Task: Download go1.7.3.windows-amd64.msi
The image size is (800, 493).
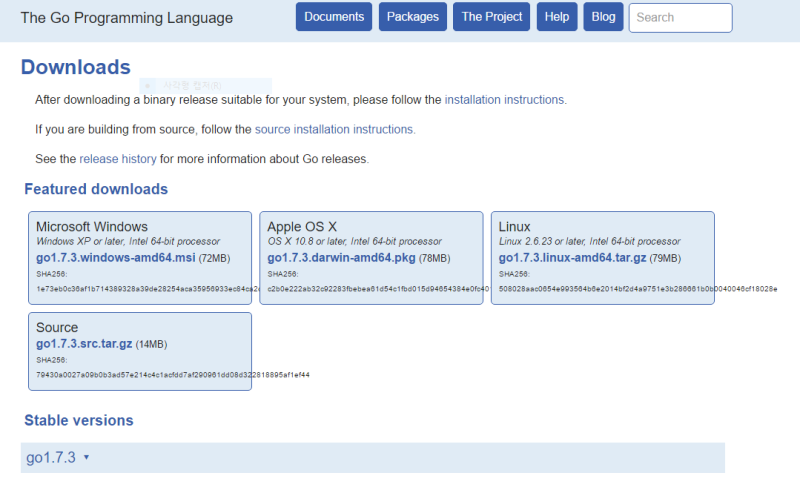Action: pos(116,258)
